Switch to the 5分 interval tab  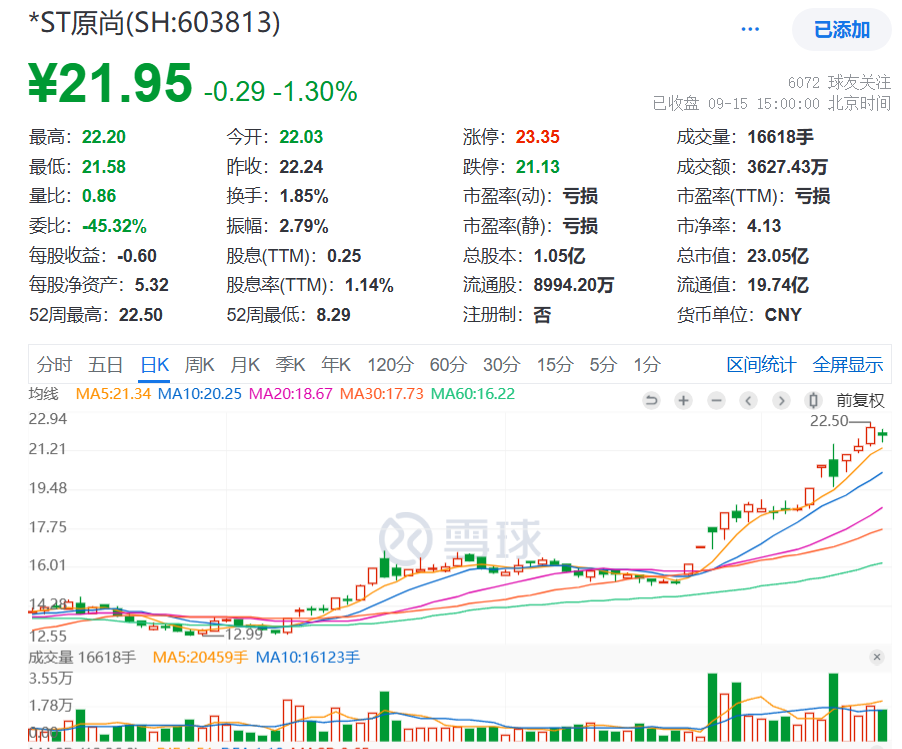point(603,365)
